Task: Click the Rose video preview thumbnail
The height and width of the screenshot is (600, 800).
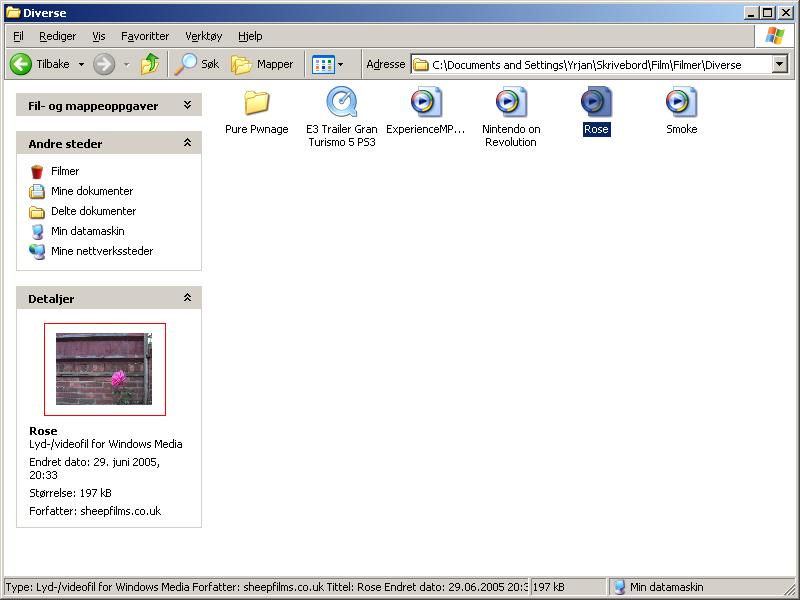Action: (105, 369)
